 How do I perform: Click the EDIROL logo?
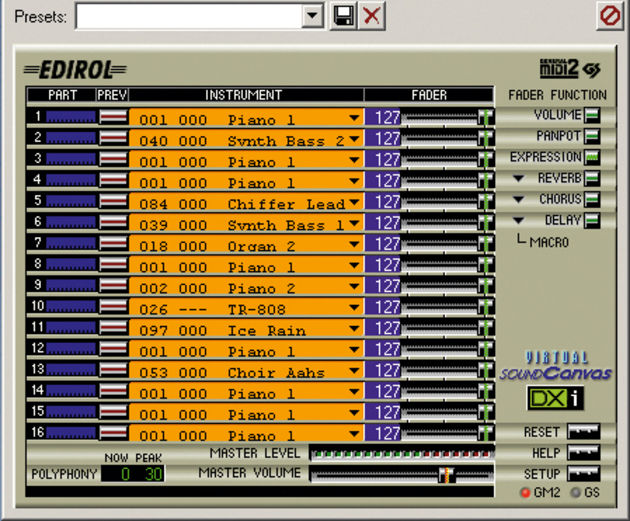[x=75, y=70]
